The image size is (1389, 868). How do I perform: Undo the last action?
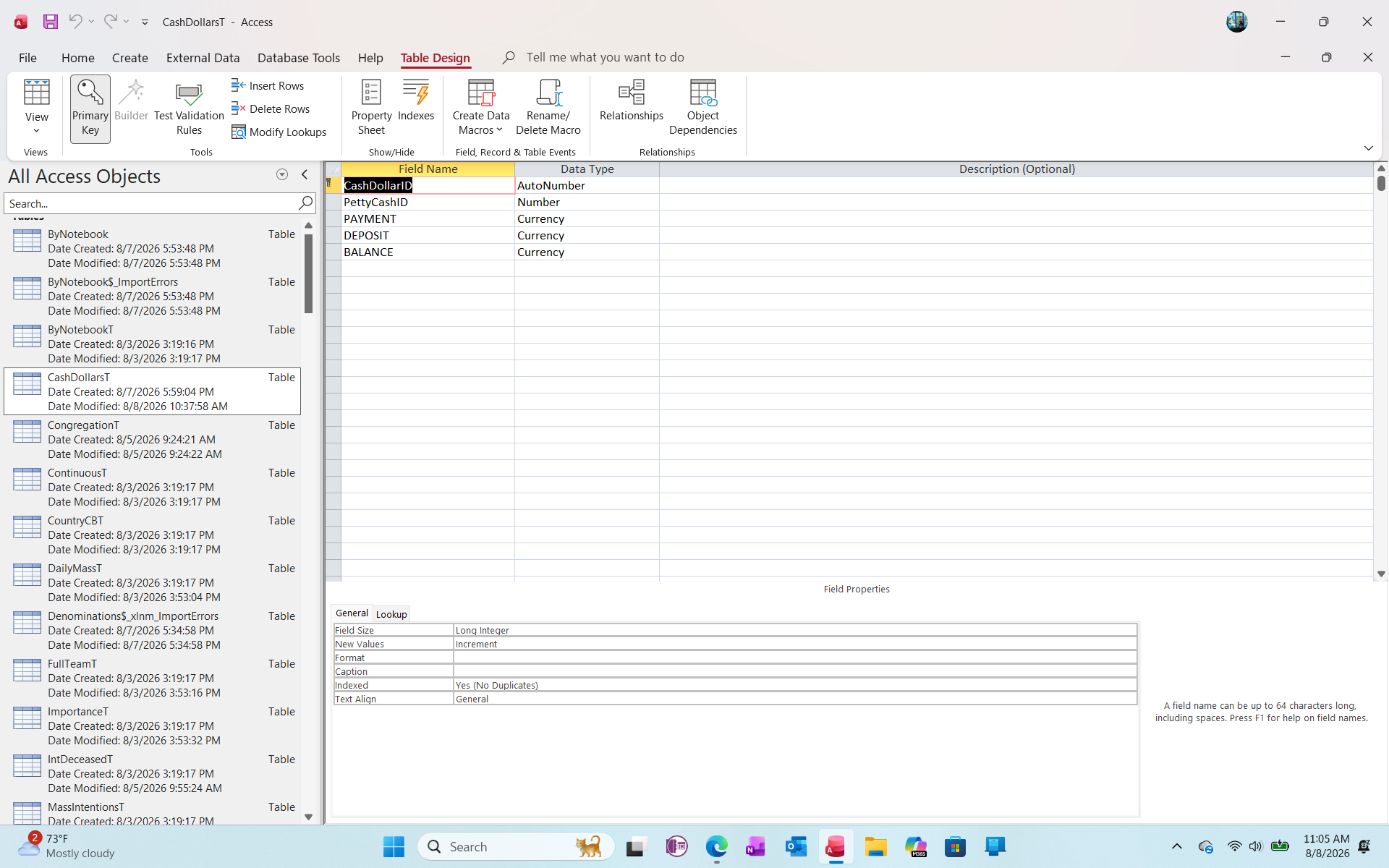(75, 22)
